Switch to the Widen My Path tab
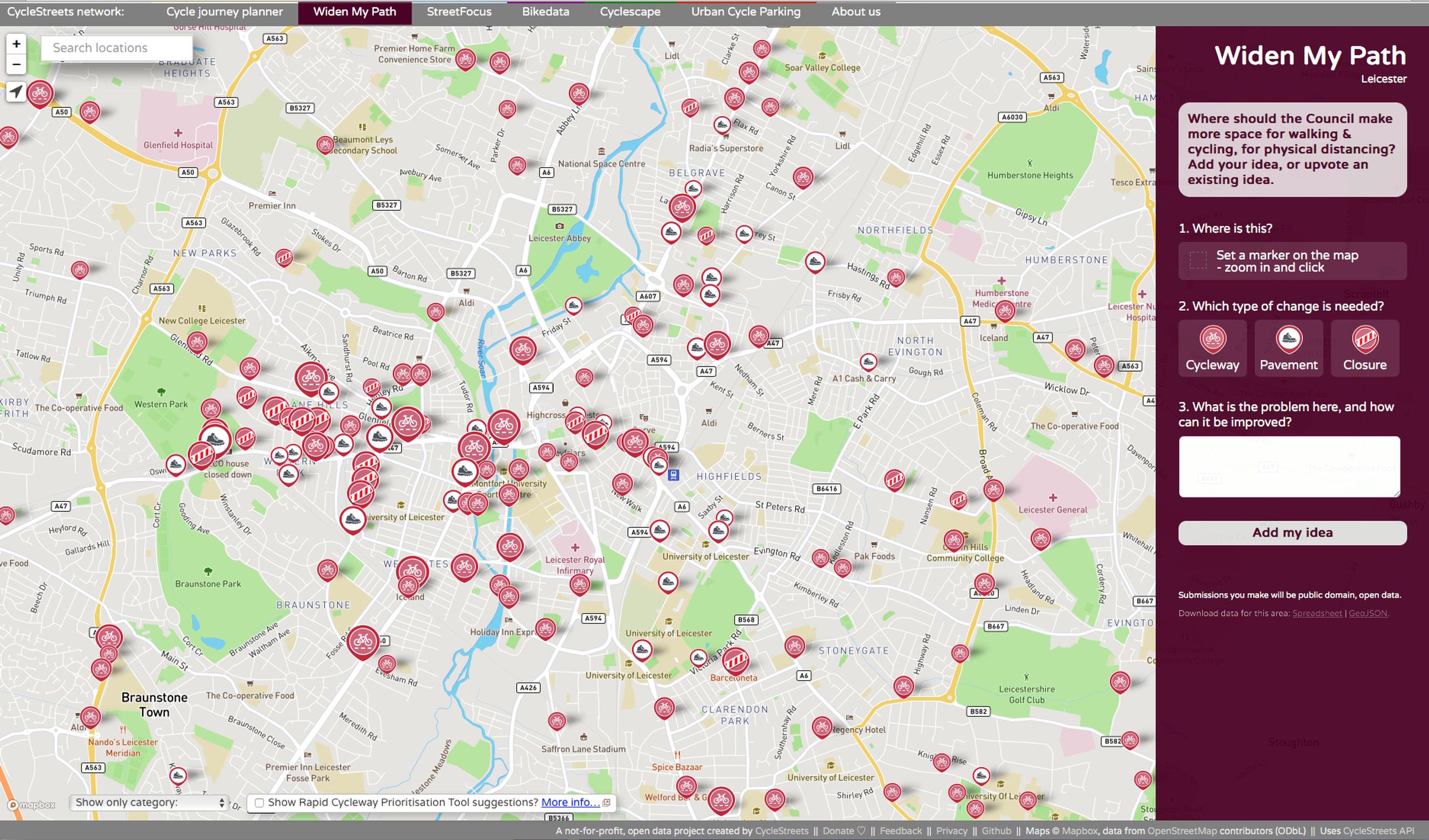 coord(355,12)
